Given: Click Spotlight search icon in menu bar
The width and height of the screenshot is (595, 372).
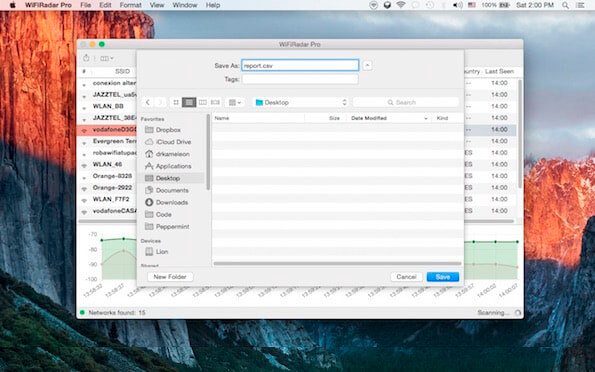Looking at the screenshot, I should (565, 5).
